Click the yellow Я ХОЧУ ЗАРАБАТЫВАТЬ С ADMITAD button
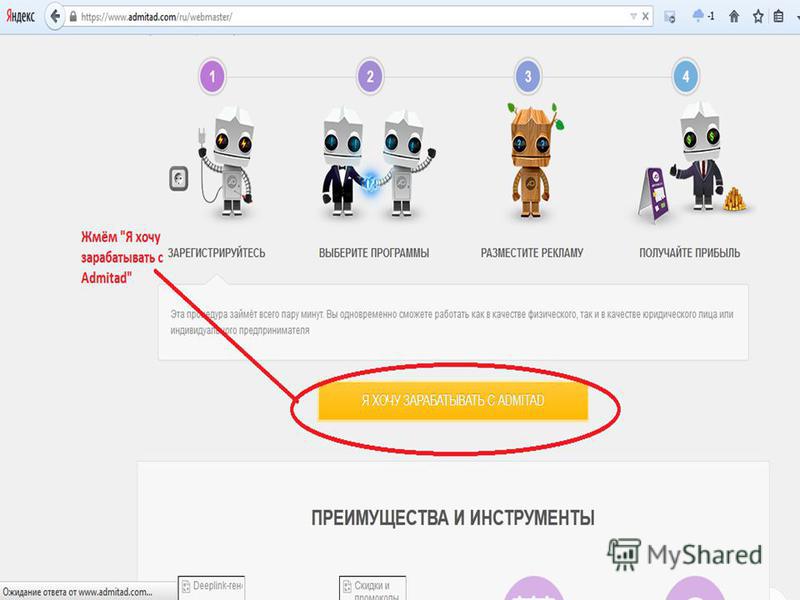This screenshot has height=600, width=800. click(x=453, y=401)
